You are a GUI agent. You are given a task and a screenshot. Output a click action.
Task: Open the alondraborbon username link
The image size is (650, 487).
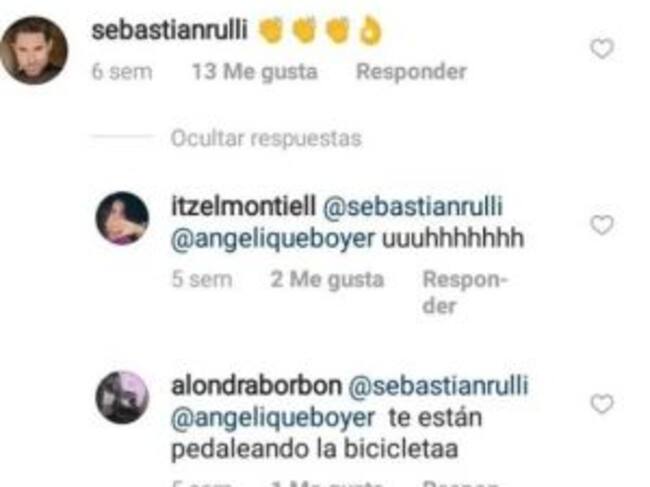[x=257, y=385]
